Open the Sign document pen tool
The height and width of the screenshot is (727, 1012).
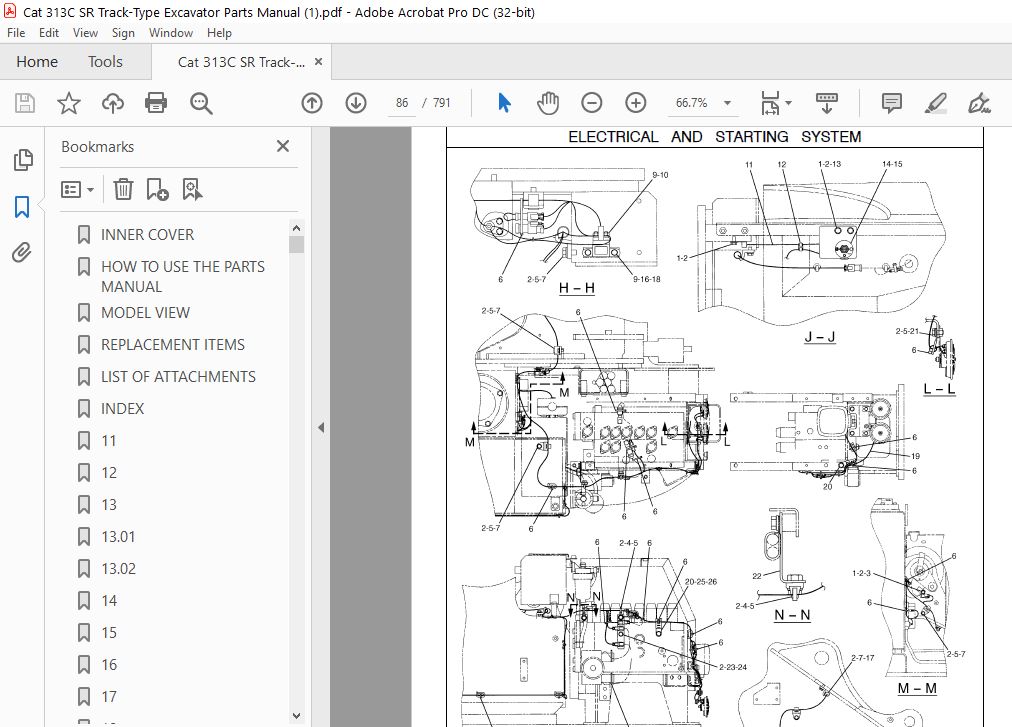coord(979,103)
